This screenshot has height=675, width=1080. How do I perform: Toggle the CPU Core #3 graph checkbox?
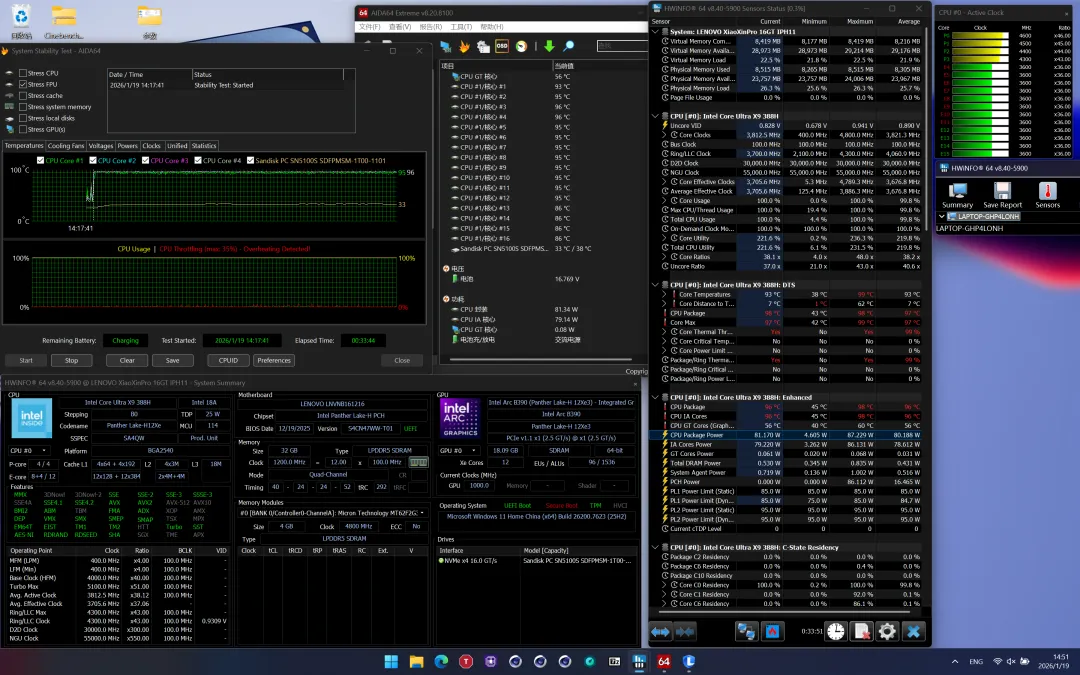(145, 160)
